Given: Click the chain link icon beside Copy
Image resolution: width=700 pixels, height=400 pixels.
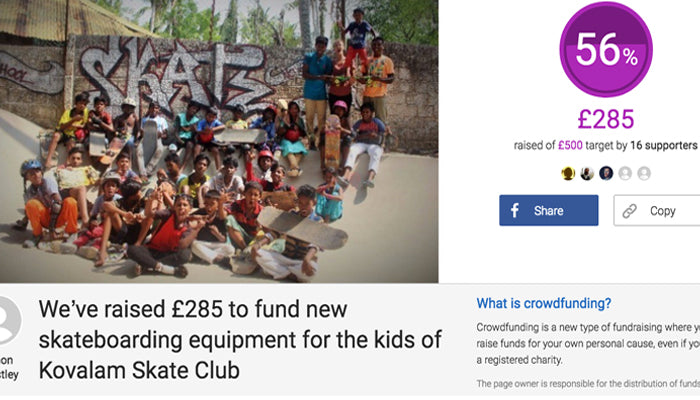Looking at the screenshot, I should click(x=629, y=211).
